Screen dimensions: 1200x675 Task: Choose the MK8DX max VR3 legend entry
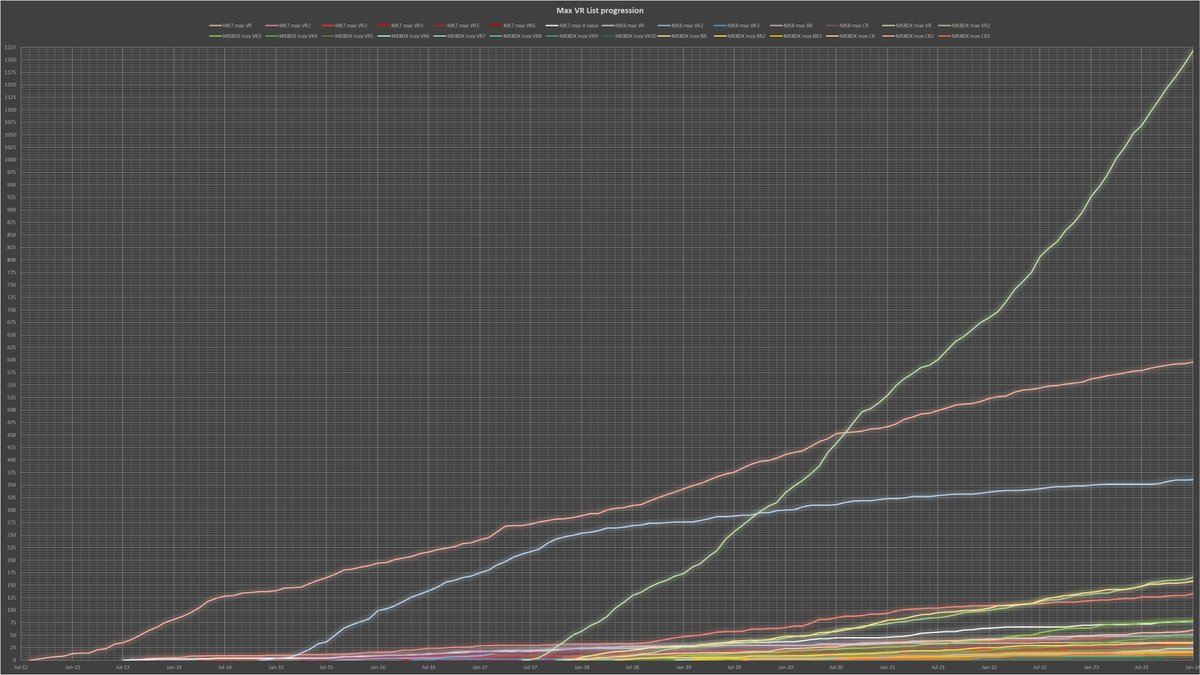235,36
